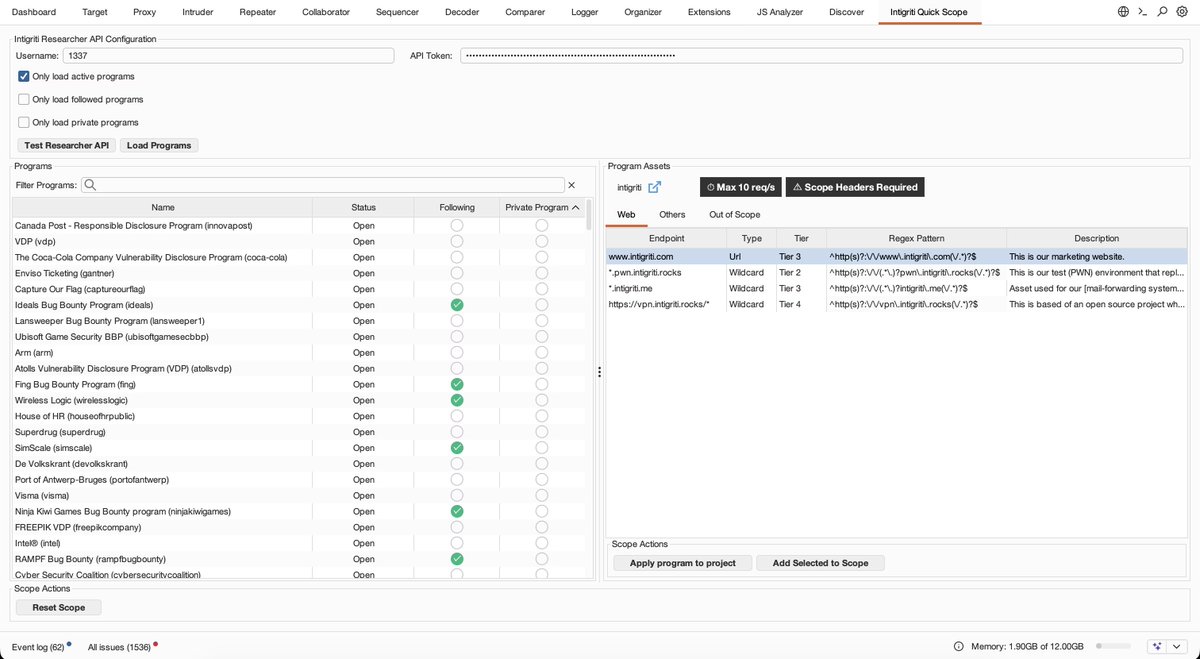Click Add Selected to Scope
The height and width of the screenshot is (659, 1200).
click(820, 563)
